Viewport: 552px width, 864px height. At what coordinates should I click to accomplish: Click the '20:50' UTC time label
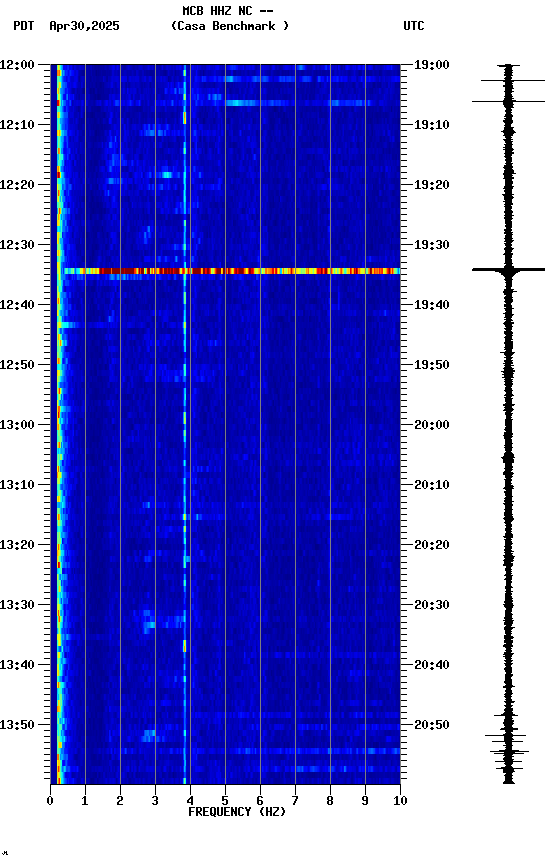pyautogui.click(x=432, y=725)
